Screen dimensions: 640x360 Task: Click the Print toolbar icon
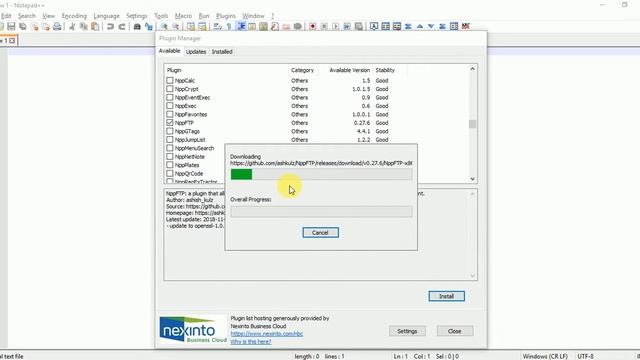tap(57, 27)
